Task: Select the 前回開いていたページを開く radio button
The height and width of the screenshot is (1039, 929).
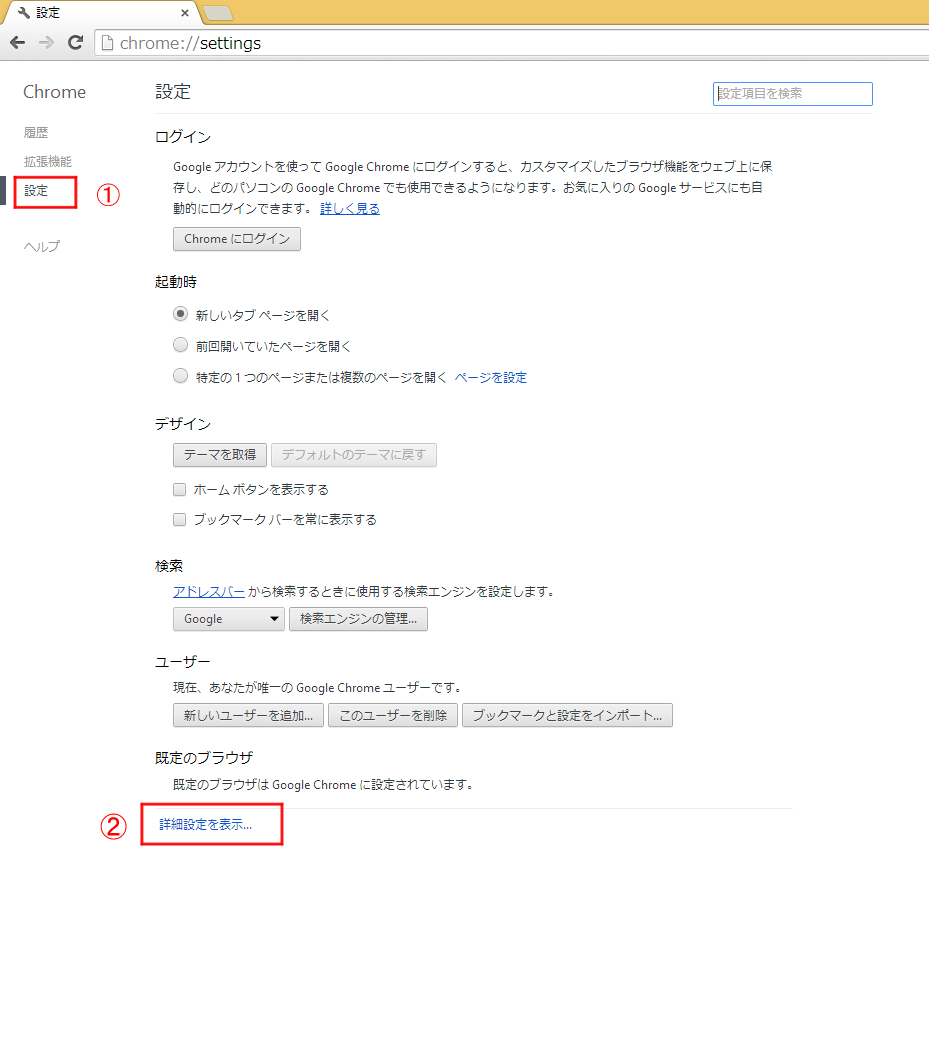Action: pyautogui.click(x=180, y=345)
